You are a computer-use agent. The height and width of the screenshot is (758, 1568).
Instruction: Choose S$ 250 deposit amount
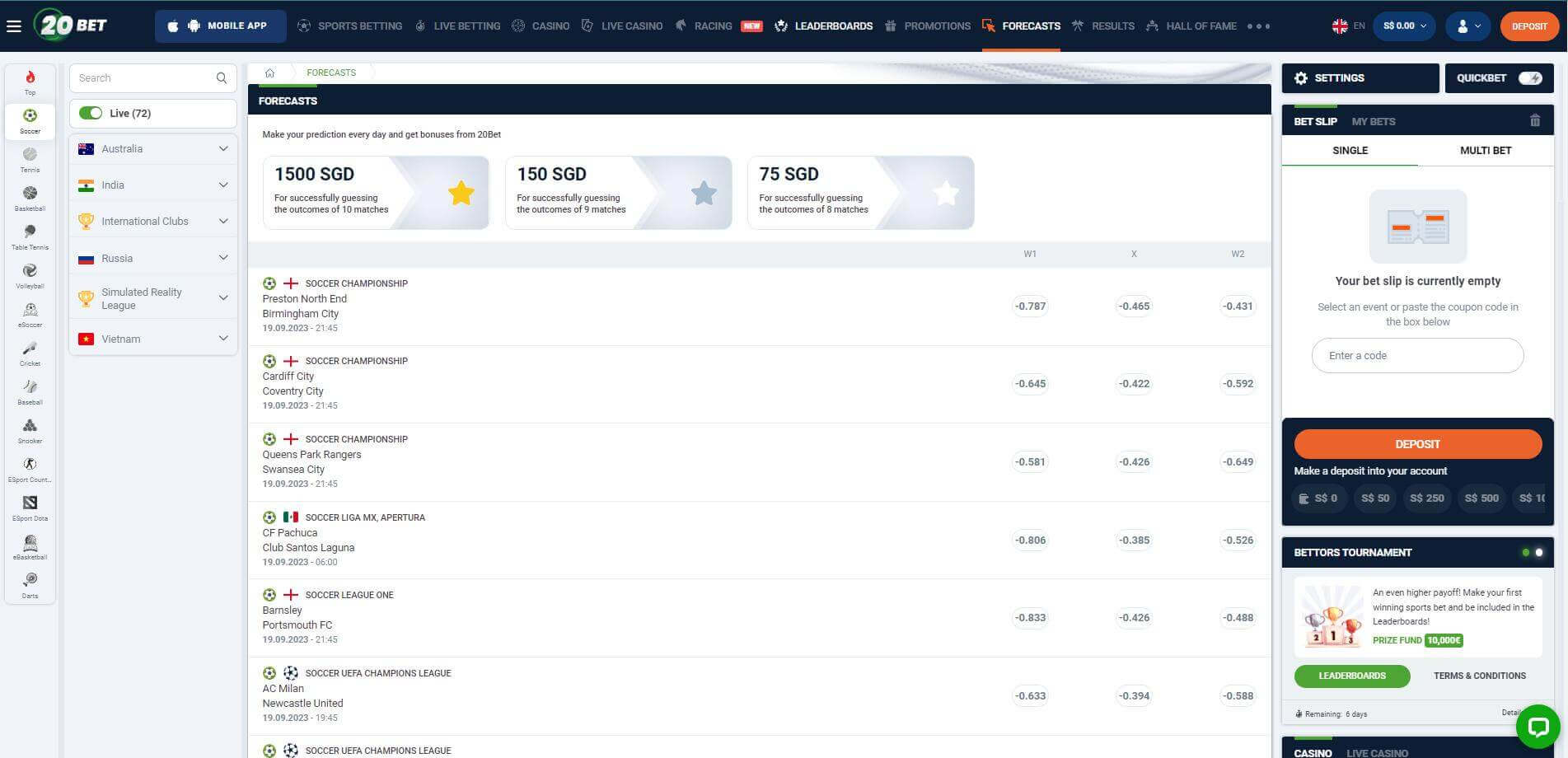click(1426, 498)
